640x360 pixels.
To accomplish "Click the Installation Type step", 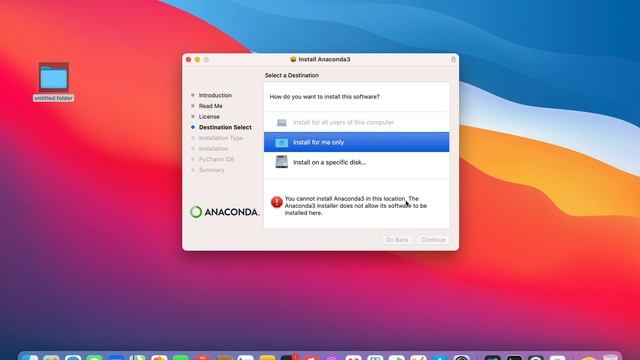I will (221, 138).
